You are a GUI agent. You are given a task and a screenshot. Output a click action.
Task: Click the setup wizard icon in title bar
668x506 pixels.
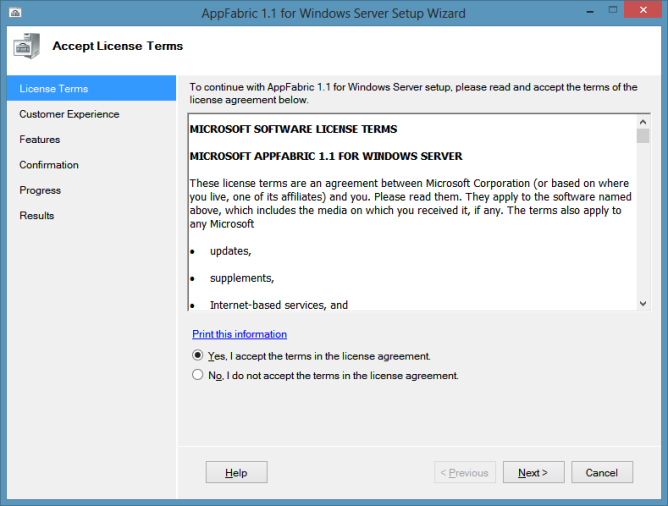(x=15, y=13)
